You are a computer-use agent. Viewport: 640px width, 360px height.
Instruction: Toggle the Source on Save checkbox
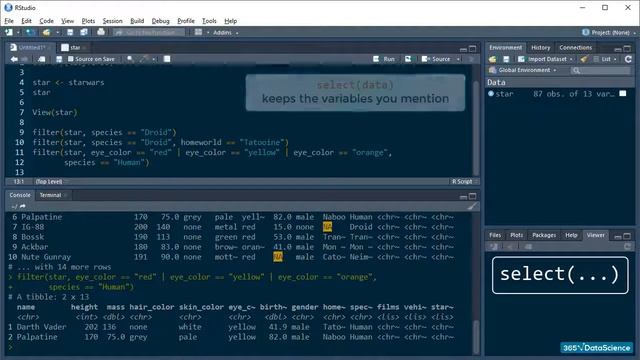point(71,59)
